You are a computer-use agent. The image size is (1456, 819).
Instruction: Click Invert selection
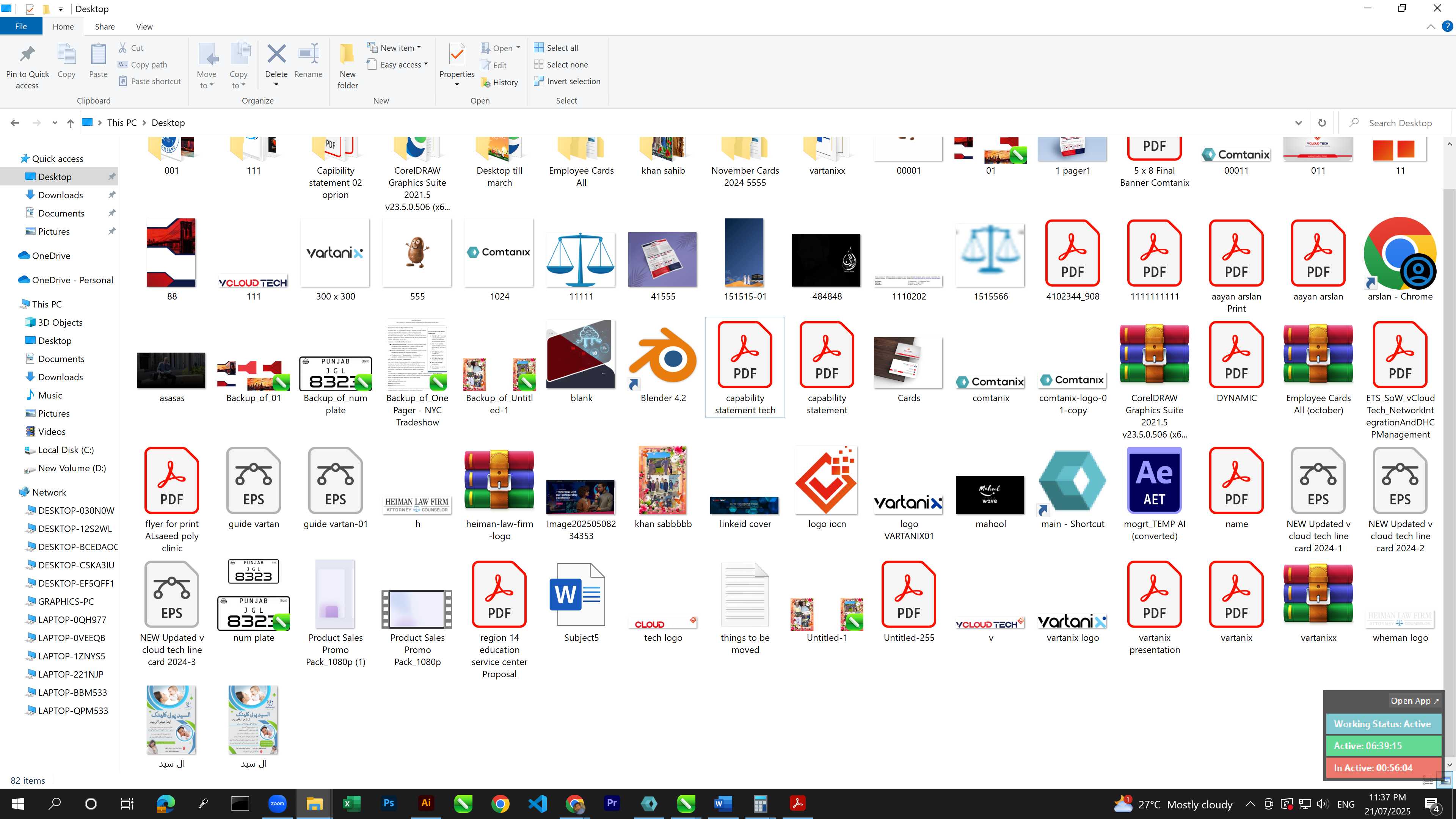(567, 81)
